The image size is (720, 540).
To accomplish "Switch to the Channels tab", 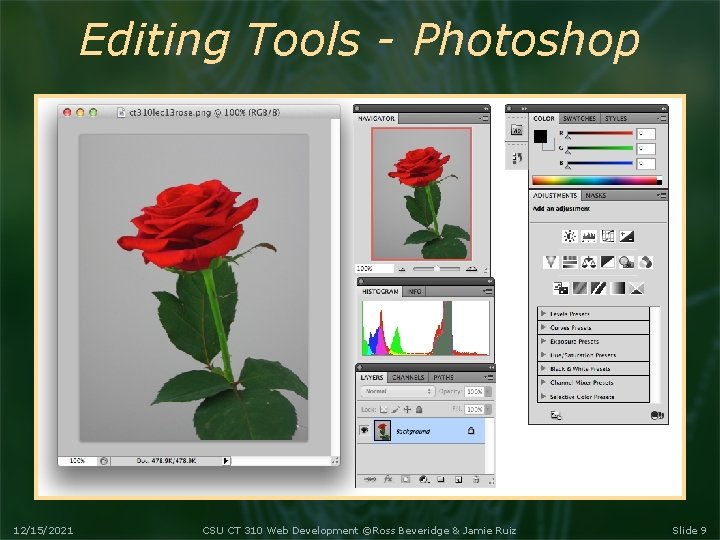I will point(408,377).
